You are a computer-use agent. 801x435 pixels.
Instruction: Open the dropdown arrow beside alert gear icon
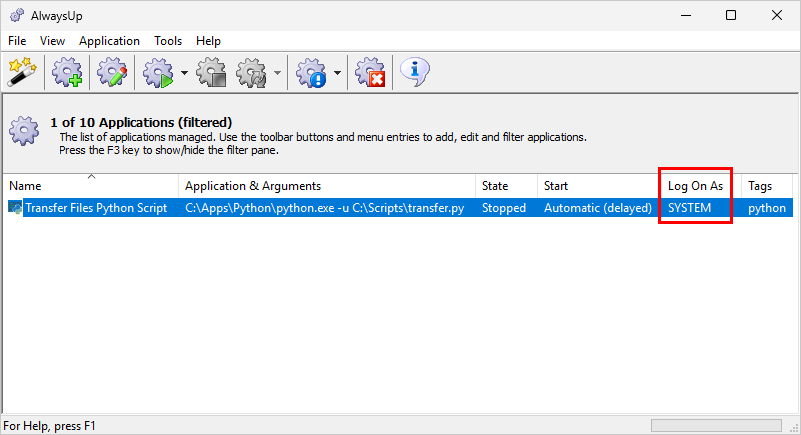(x=337, y=73)
